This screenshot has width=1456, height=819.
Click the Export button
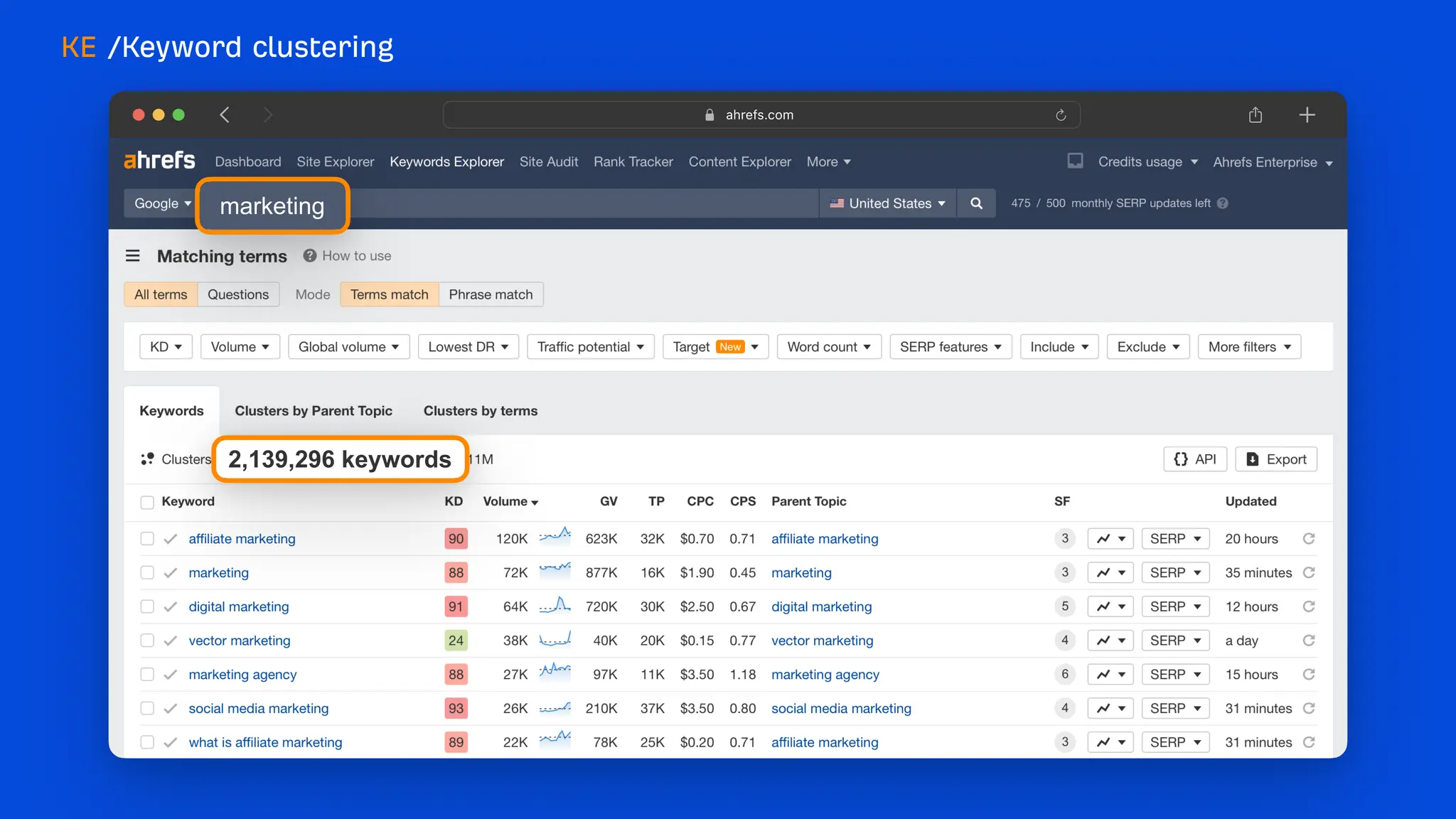coord(1276,459)
